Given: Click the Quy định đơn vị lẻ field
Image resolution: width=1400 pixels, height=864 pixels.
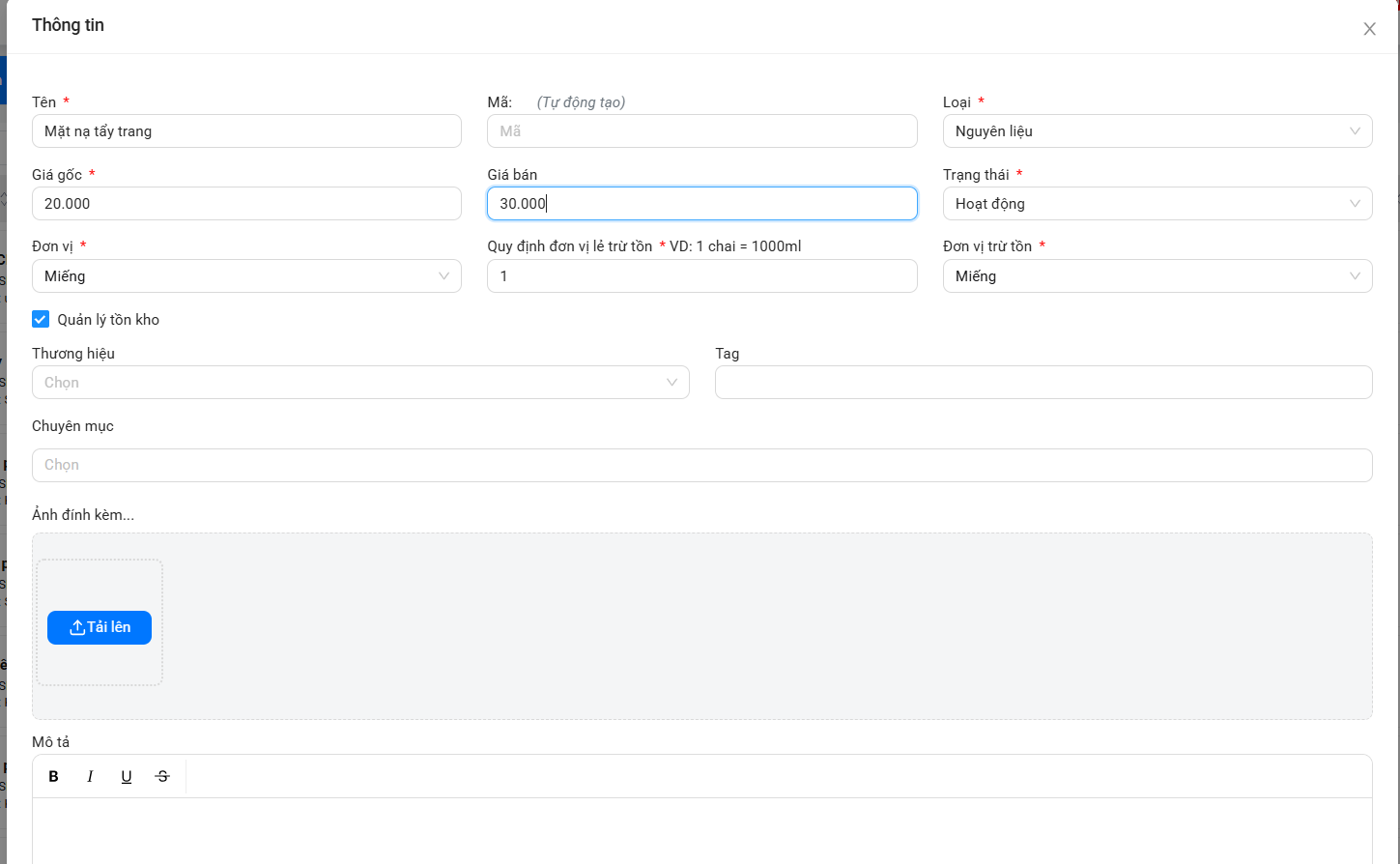Looking at the screenshot, I should pos(701,276).
